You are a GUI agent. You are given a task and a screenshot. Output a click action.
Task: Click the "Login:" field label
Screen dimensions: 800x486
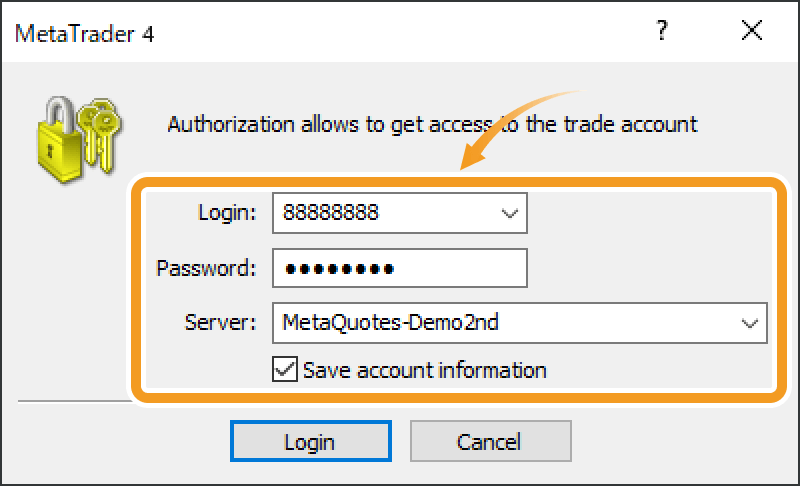click(228, 212)
